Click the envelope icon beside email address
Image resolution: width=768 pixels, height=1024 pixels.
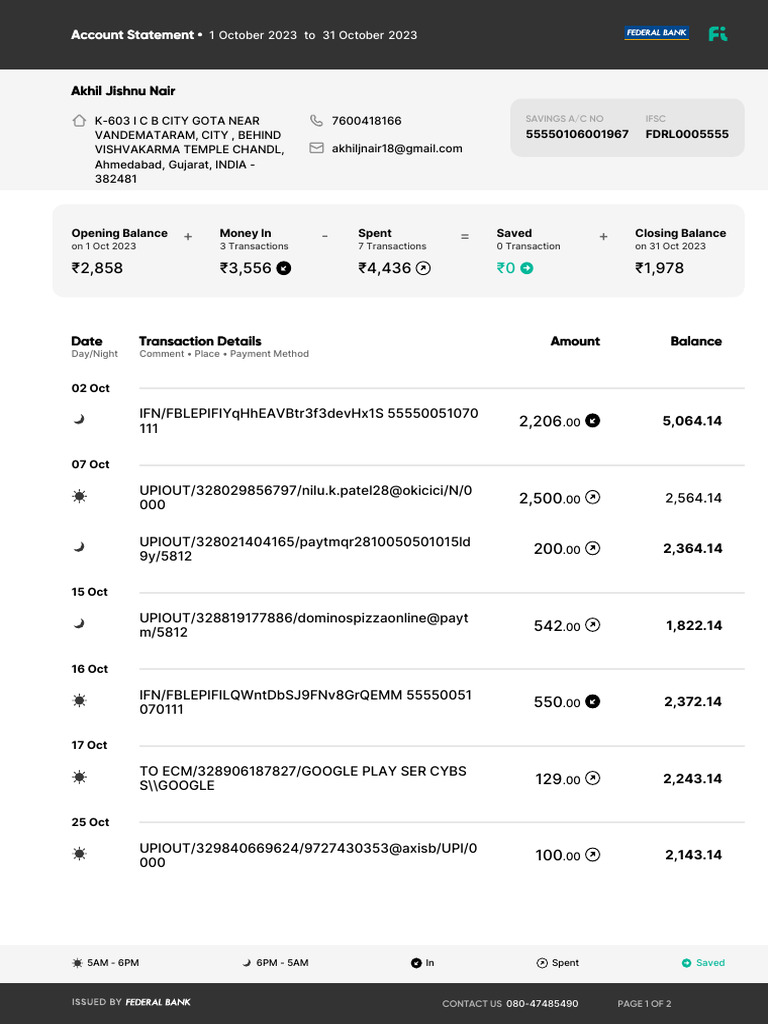(317, 148)
